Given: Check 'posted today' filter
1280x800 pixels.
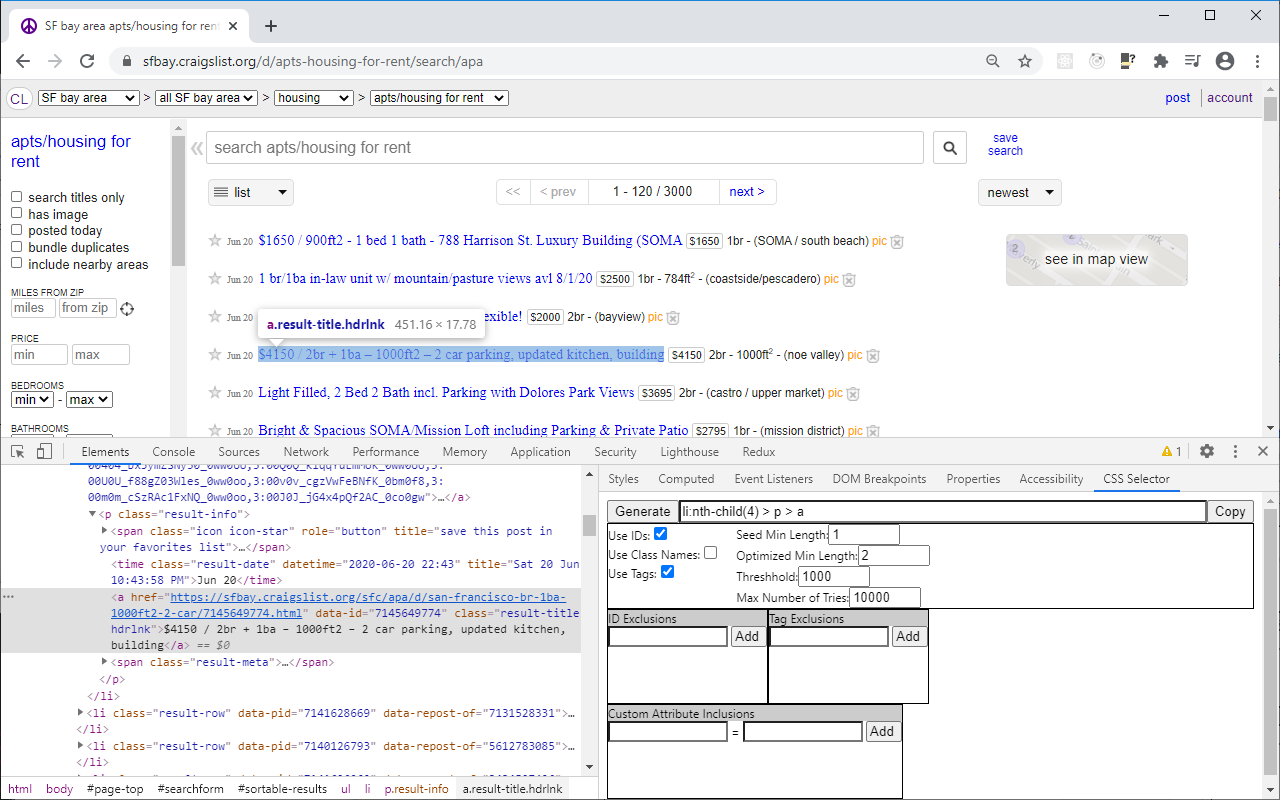Looking at the screenshot, I should point(16,230).
